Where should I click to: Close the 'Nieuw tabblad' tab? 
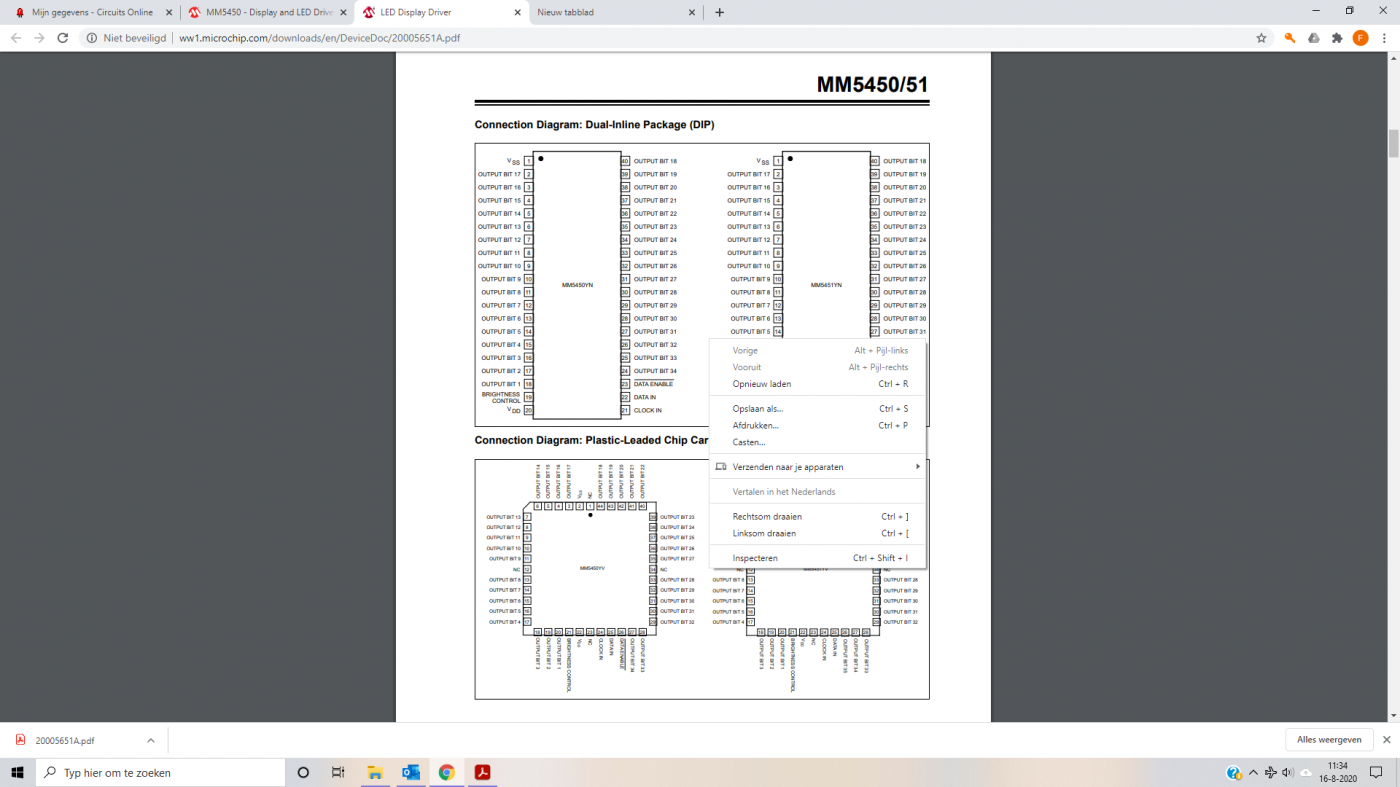(x=692, y=13)
